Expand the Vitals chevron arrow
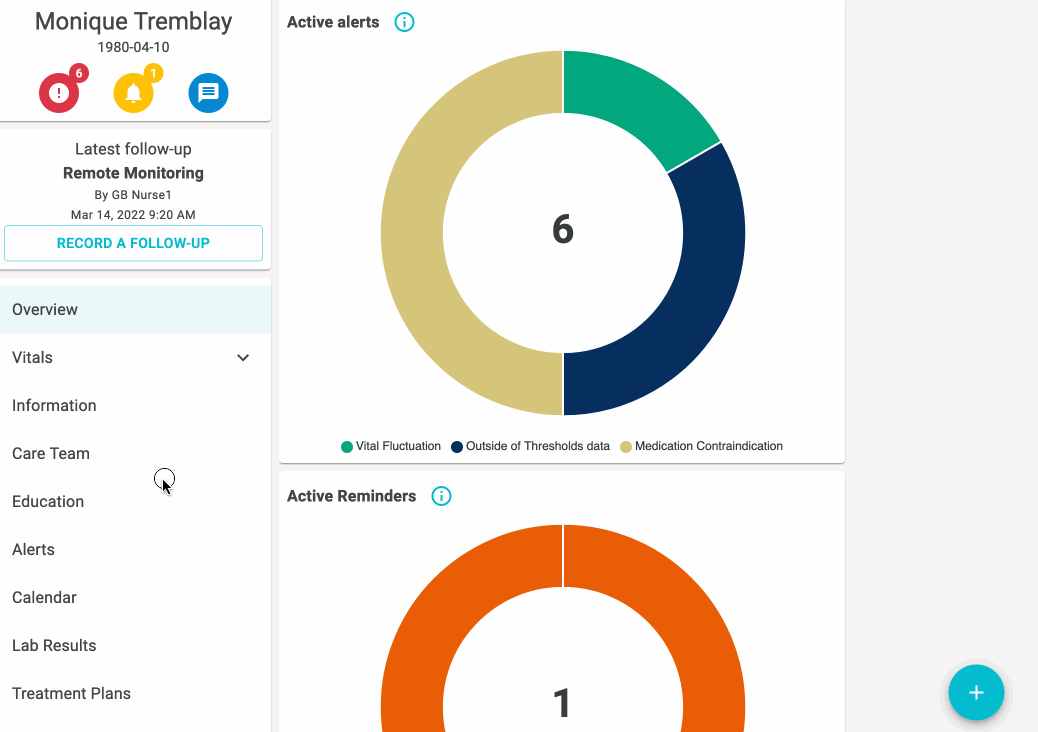The width and height of the screenshot is (1038, 732). coord(243,357)
